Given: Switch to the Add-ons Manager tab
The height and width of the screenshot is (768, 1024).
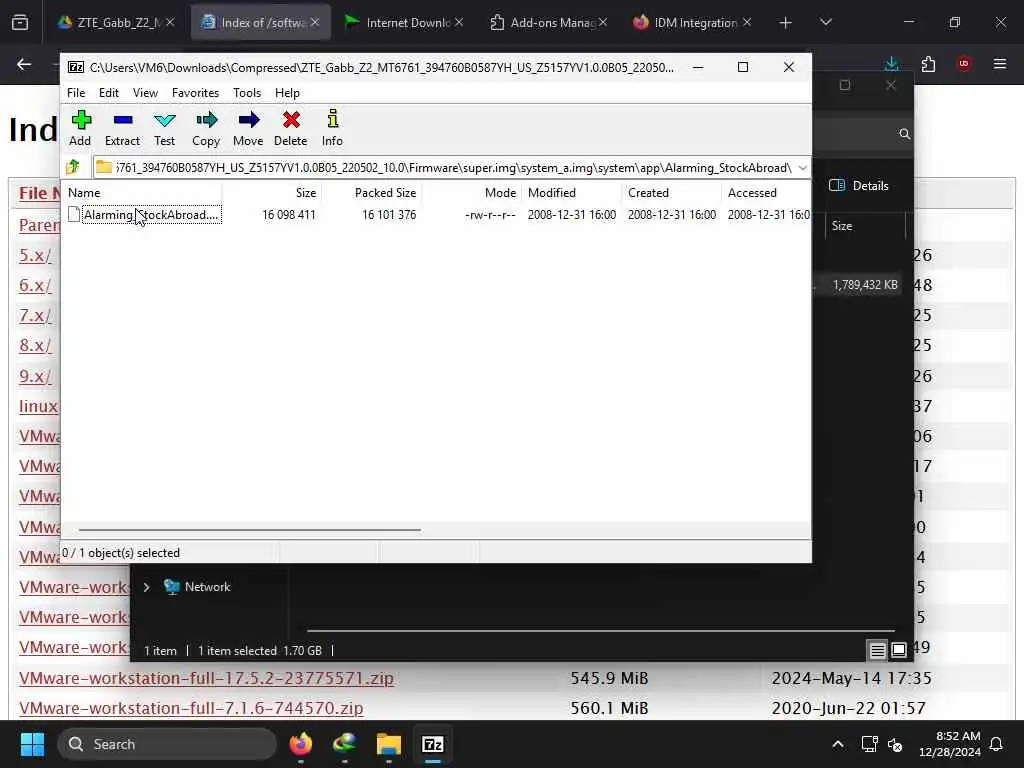Looking at the screenshot, I should click(x=549, y=22).
